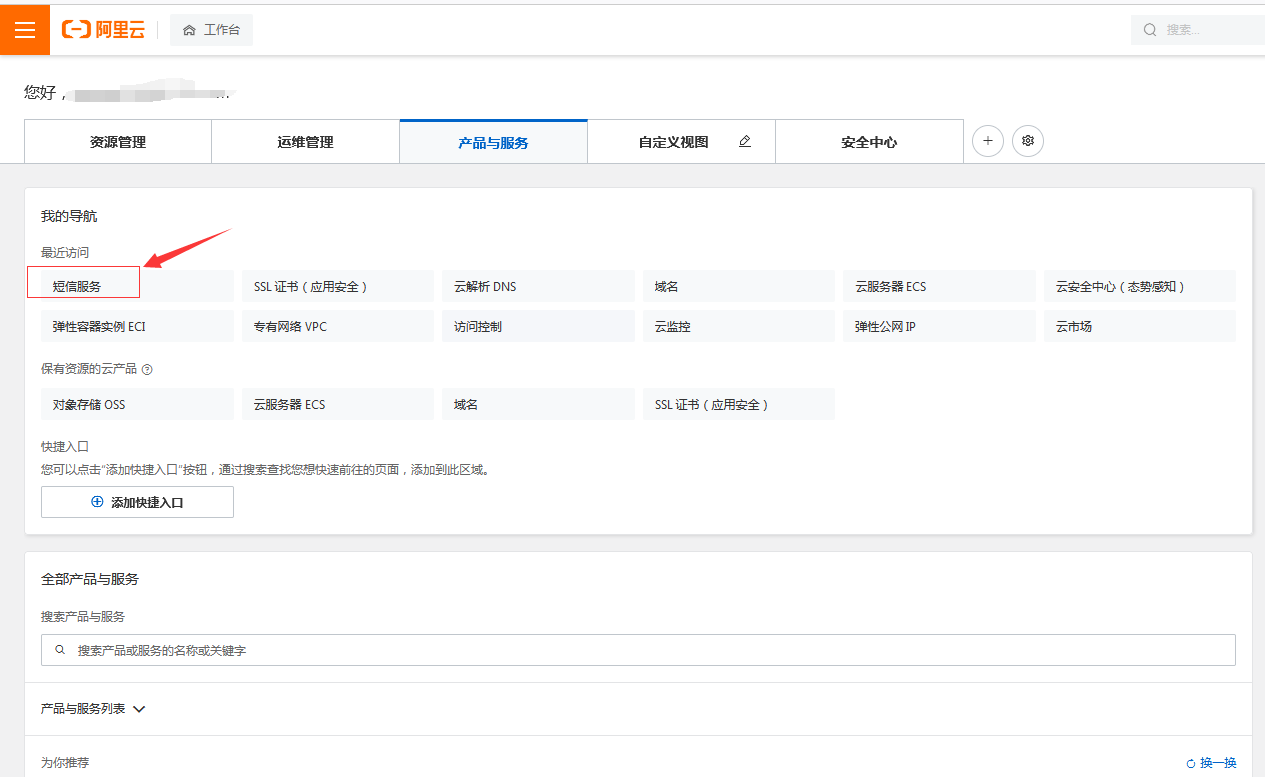1265x777 pixels.
Task: Open the orange hamburger navigation menu
Action: [x=25, y=30]
